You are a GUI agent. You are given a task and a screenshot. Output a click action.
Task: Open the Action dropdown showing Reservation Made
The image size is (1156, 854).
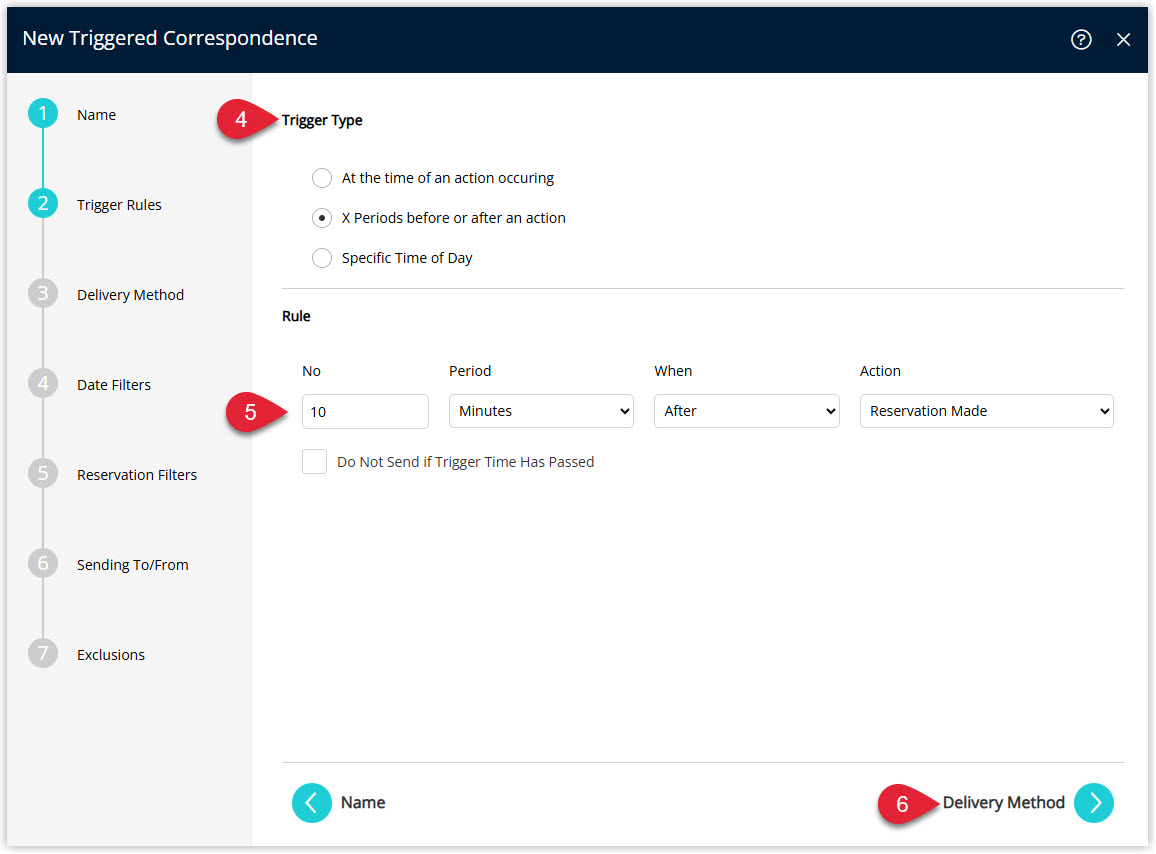(986, 411)
